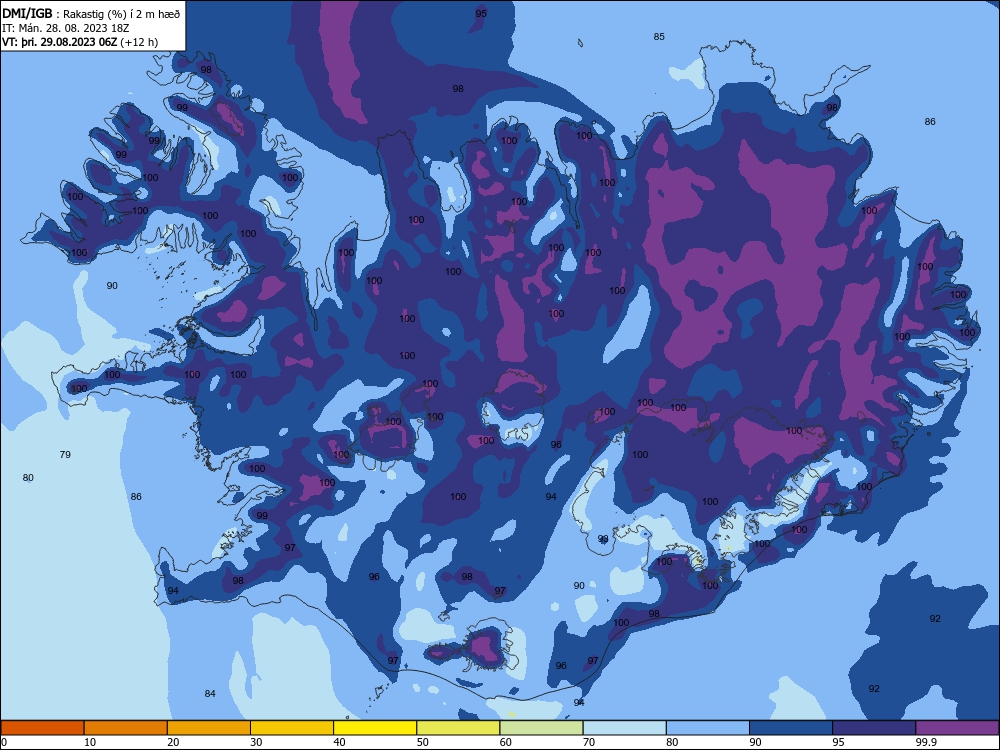Choose the medium blue 90–95 legend swatch
Viewport: 1000px width, 750px height.
coord(791,728)
